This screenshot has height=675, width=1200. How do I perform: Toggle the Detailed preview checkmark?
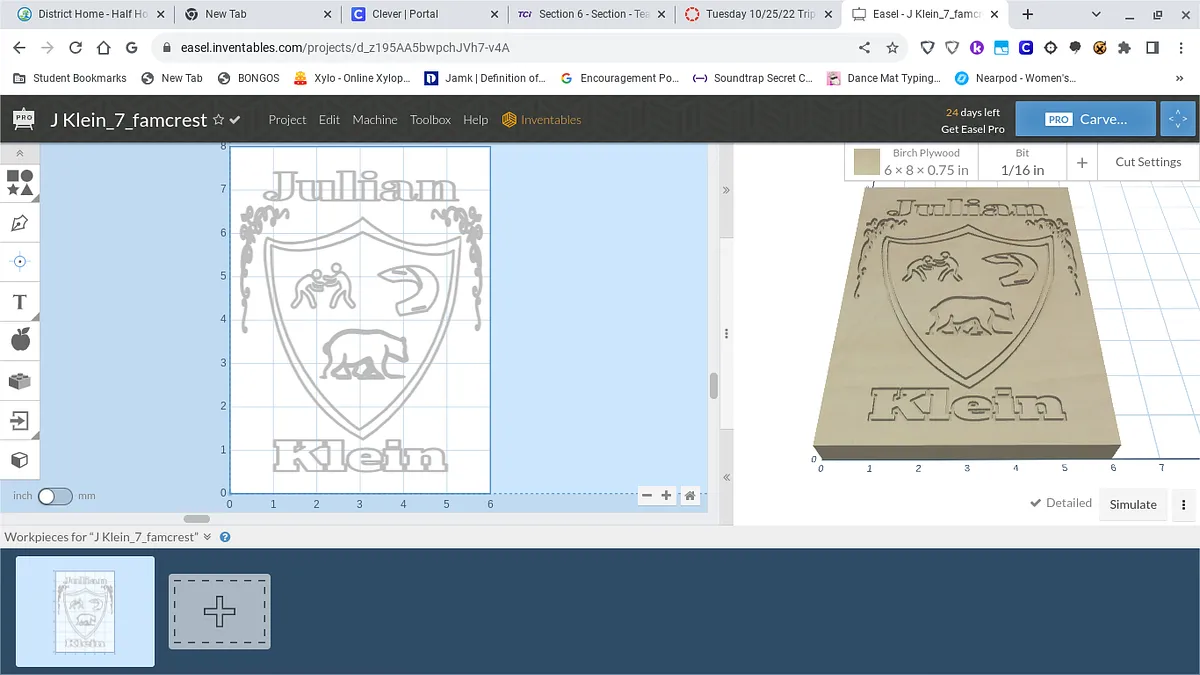[1061, 503]
